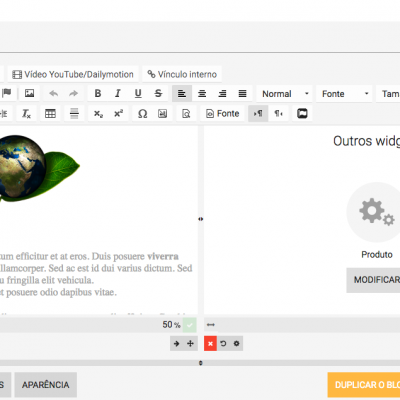Insert a YouTube/Dailymotion video
Image resolution: width=400 pixels, height=400 pixels.
pyautogui.click(x=73, y=74)
